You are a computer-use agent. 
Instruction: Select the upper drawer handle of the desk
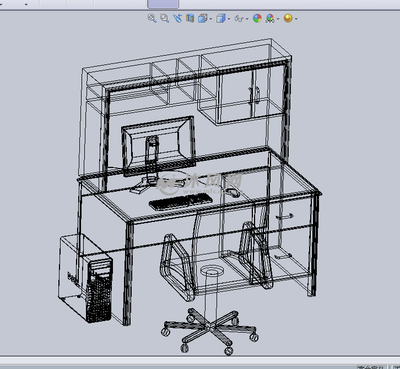pos(284,217)
